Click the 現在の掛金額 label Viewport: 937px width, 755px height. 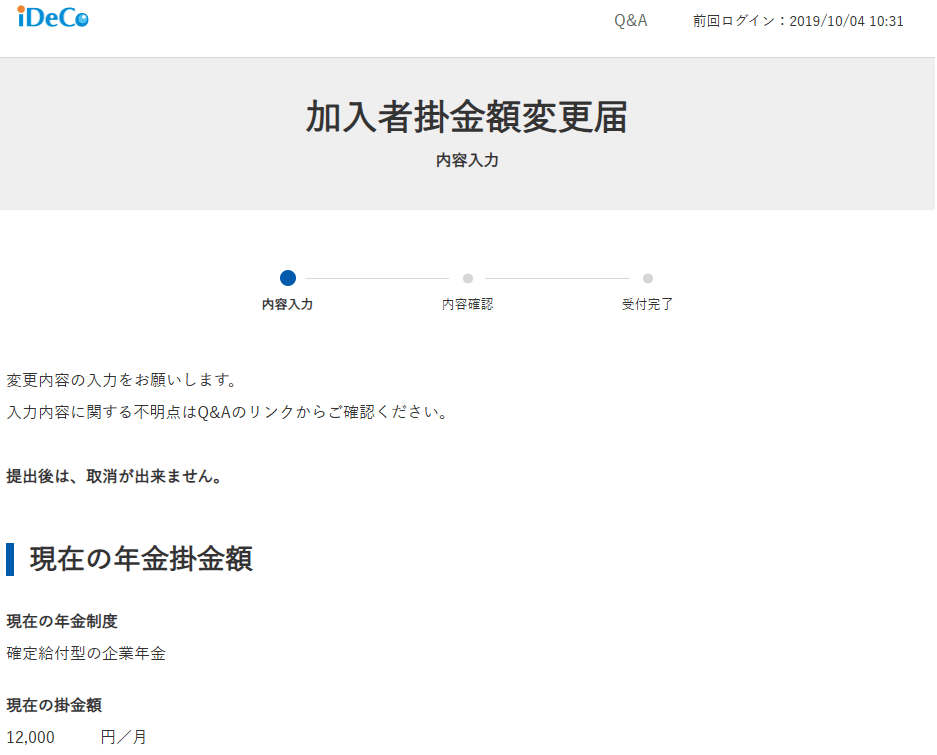click(x=54, y=705)
